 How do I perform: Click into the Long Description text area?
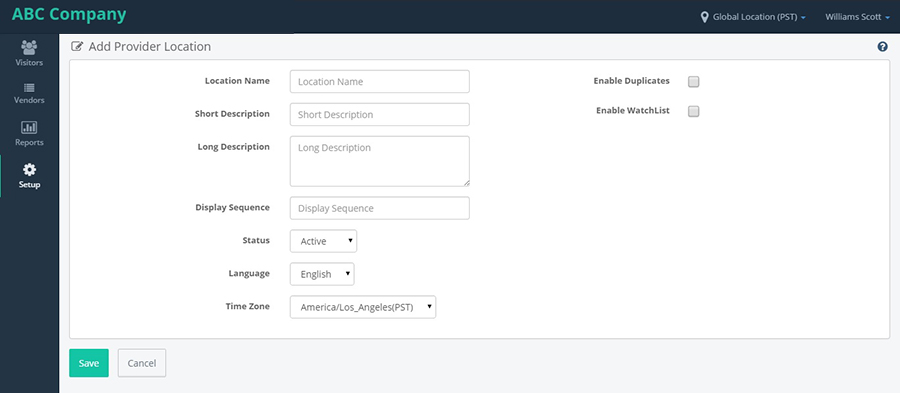click(x=379, y=161)
